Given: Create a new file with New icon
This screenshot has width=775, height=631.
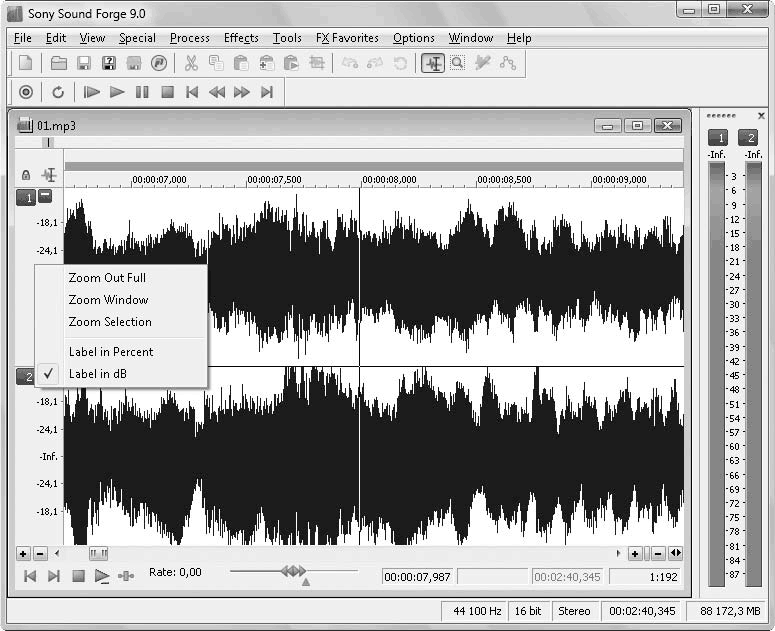Looking at the screenshot, I should [x=26, y=63].
